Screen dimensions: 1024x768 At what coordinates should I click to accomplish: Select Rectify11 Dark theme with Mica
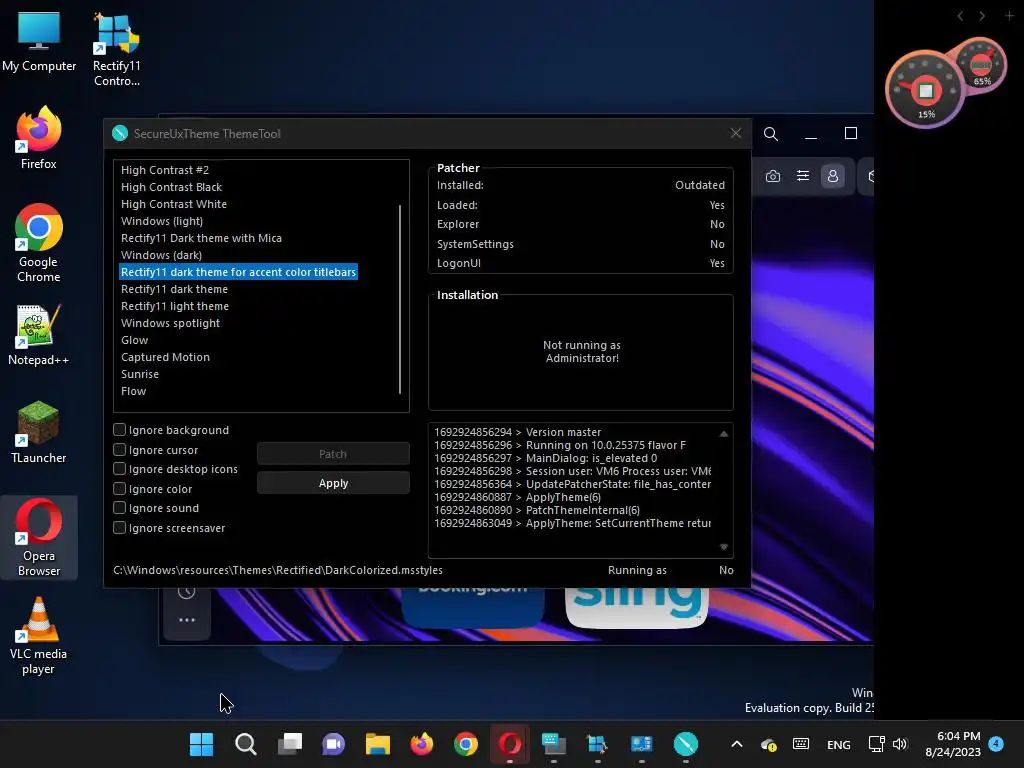[x=201, y=238]
